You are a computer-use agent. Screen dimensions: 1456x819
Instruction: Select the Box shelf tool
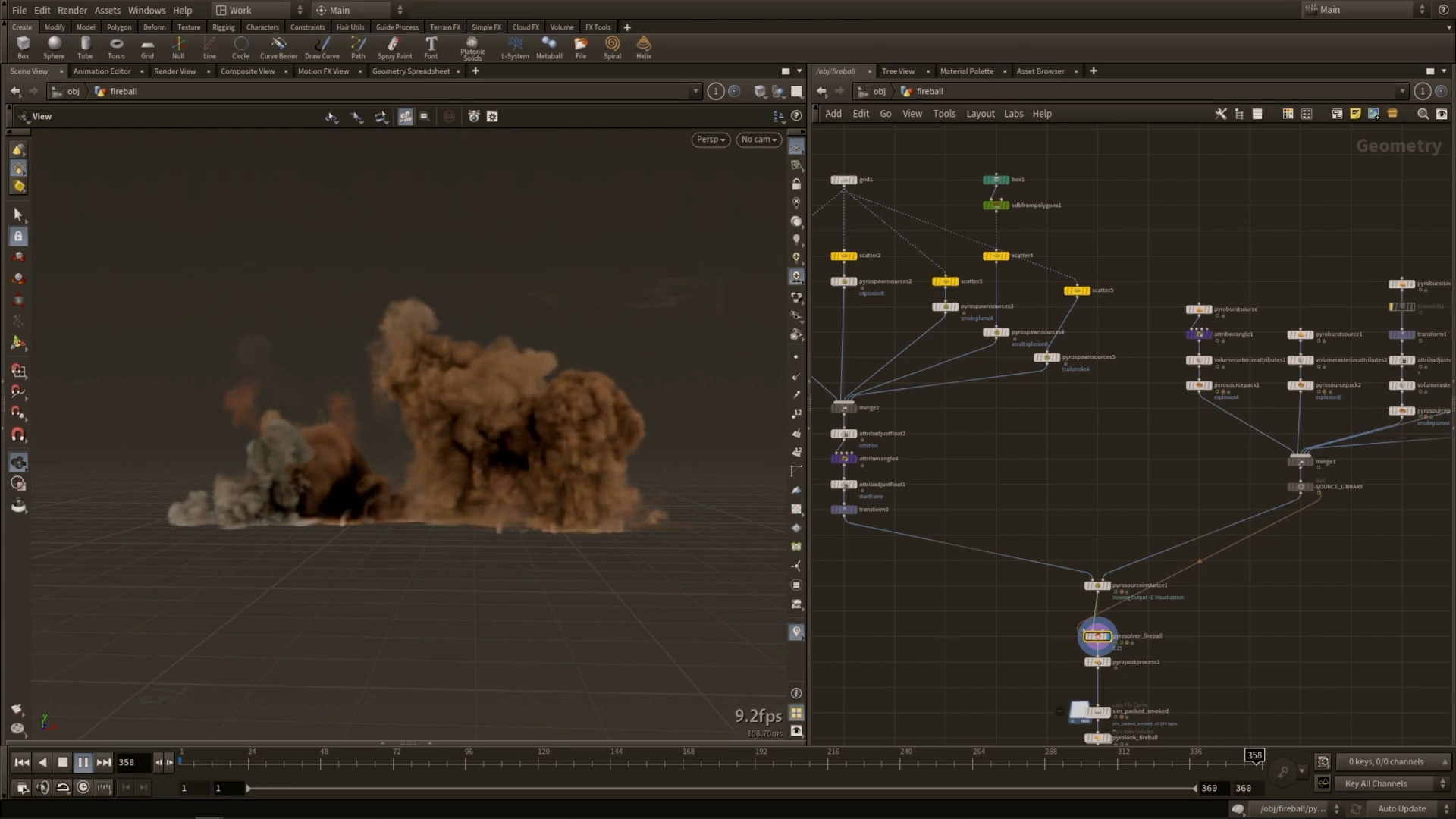click(23, 47)
